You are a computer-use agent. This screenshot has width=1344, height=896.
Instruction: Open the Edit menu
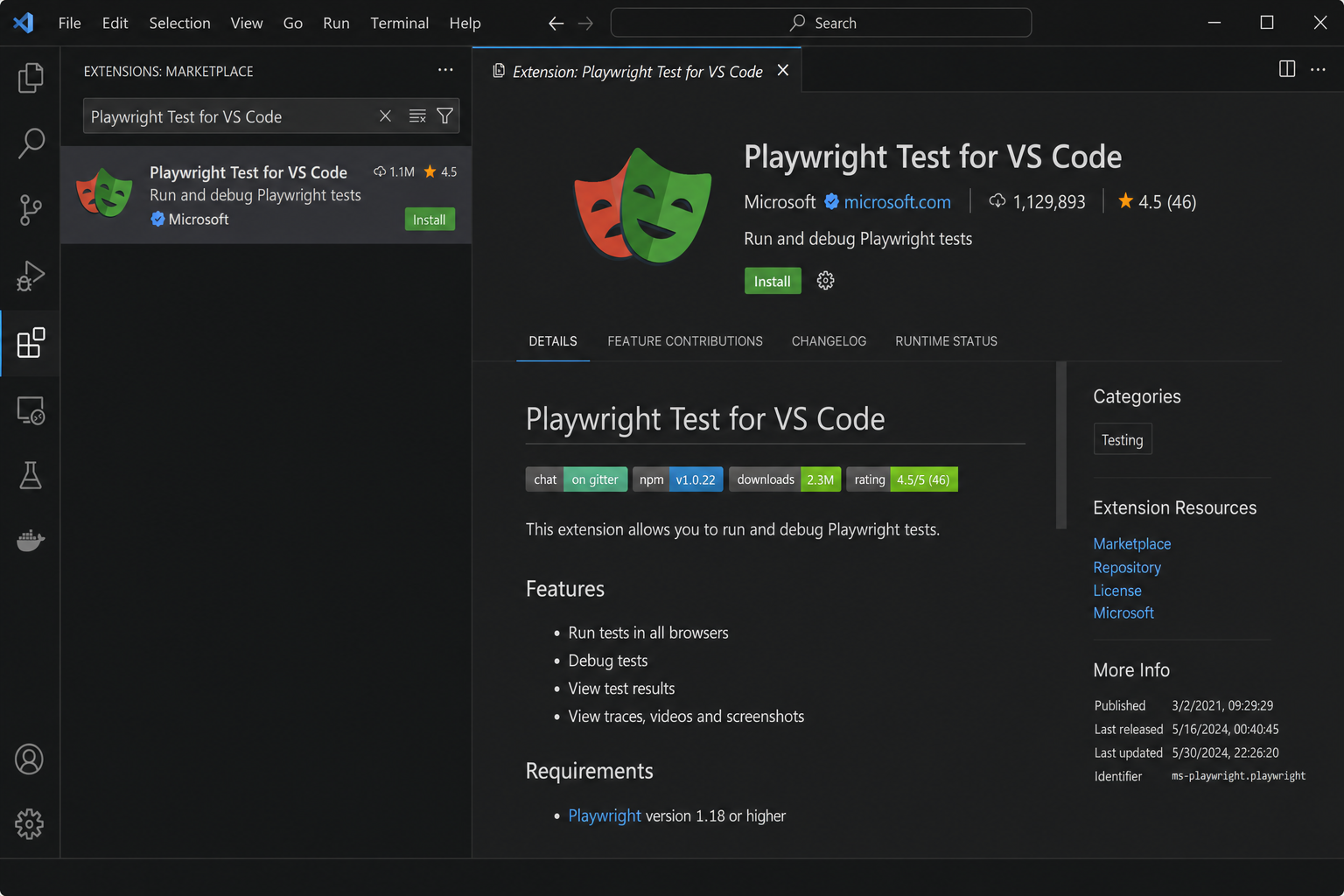[115, 23]
